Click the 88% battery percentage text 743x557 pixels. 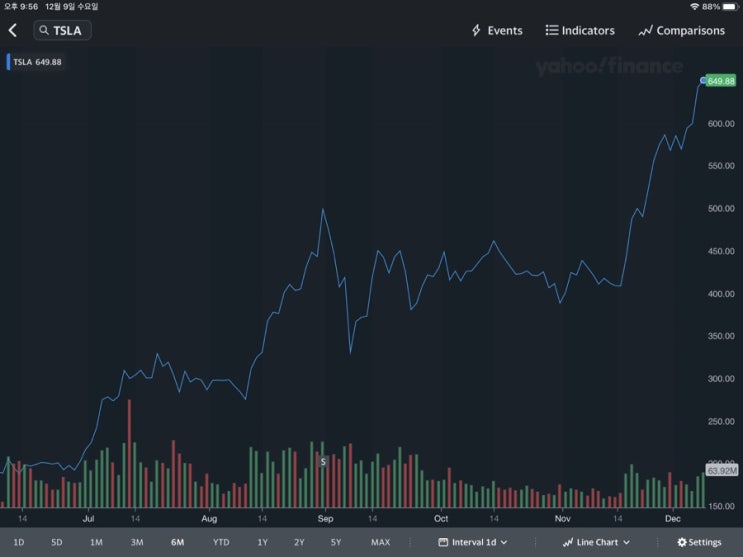tap(711, 7)
